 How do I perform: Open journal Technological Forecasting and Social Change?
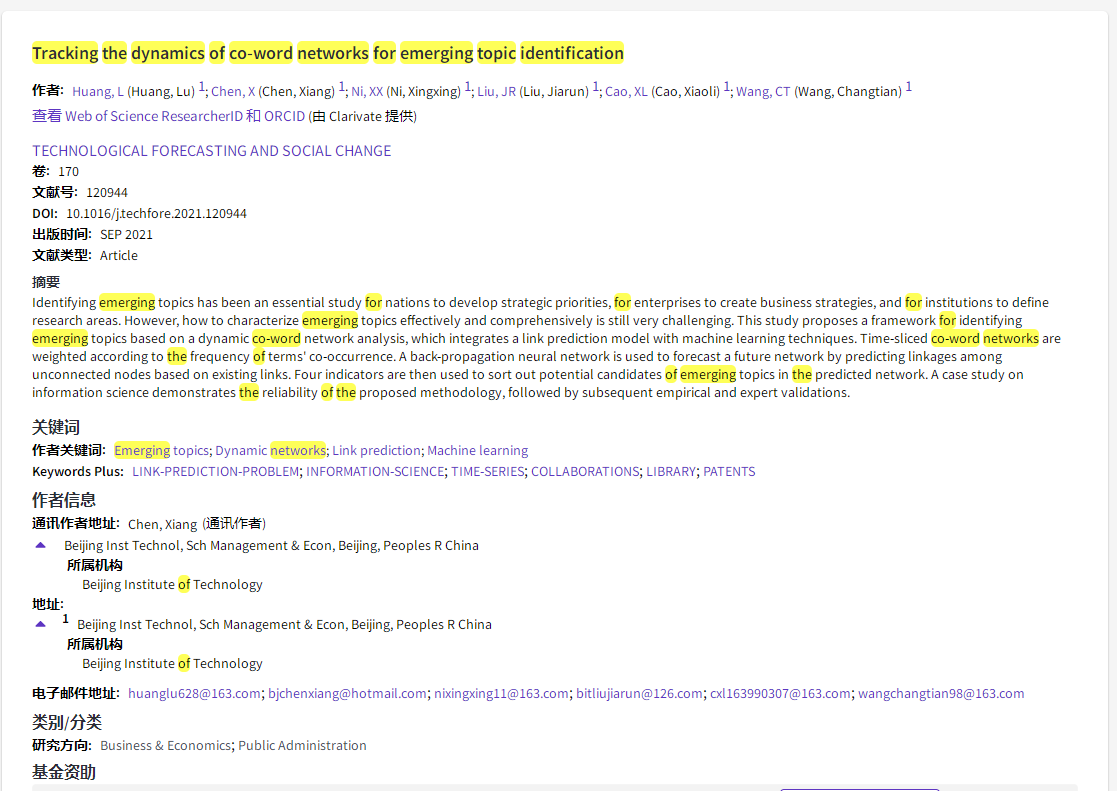point(211,151)
